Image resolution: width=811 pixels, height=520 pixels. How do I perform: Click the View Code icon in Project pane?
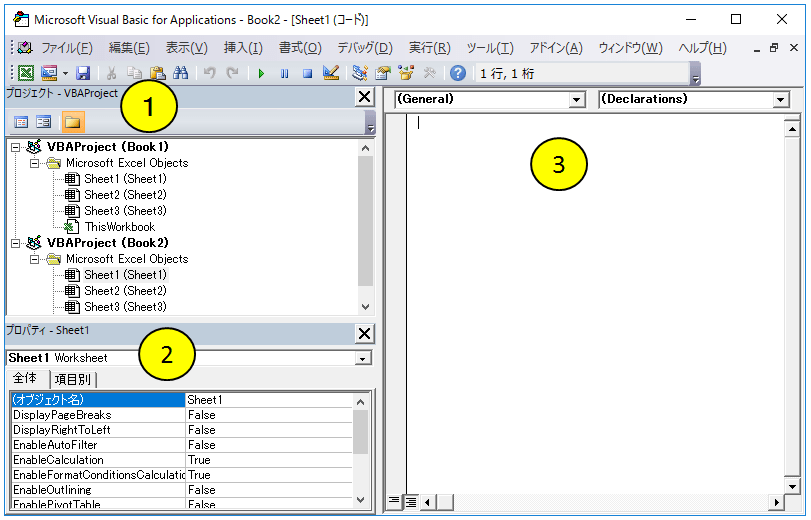point(21,122)
